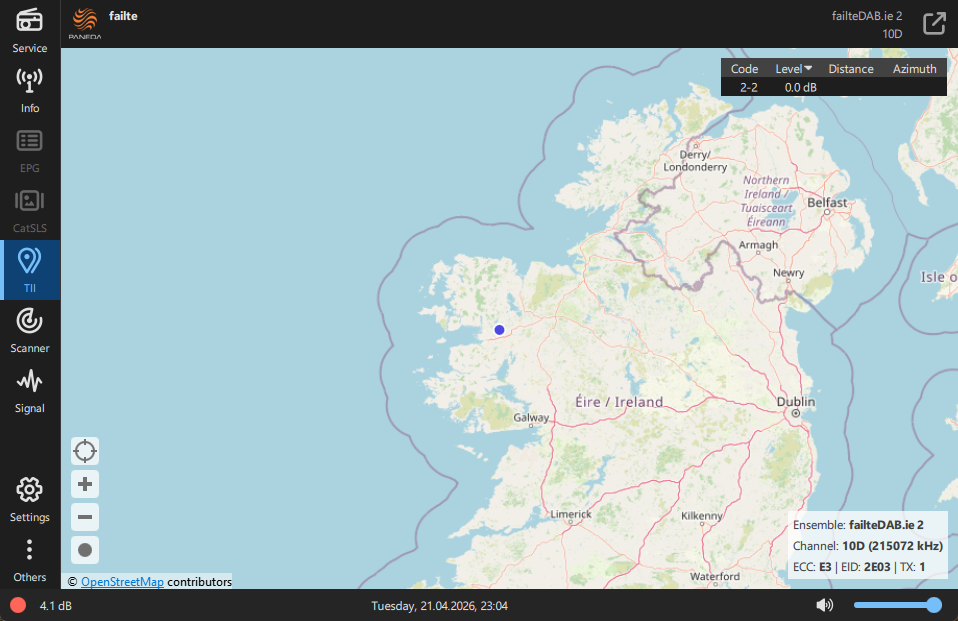Sort table by Level column
This screenshot has height=621, width=958.
tap(793, 68)
